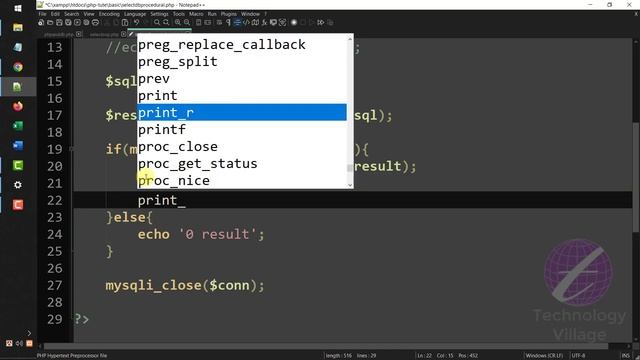This screenshot has height=360, width=640.
Task: Click line number 27 in margin
Action: [x=55, y=285]
